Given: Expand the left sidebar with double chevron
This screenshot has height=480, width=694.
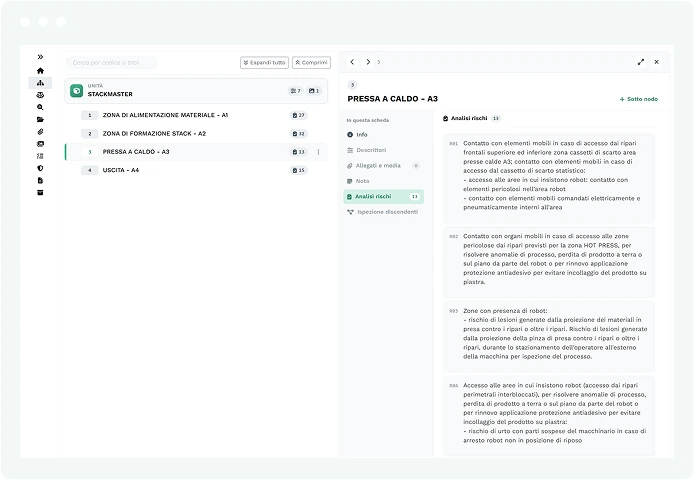Looking at the screenshot, I should (40, 57).
